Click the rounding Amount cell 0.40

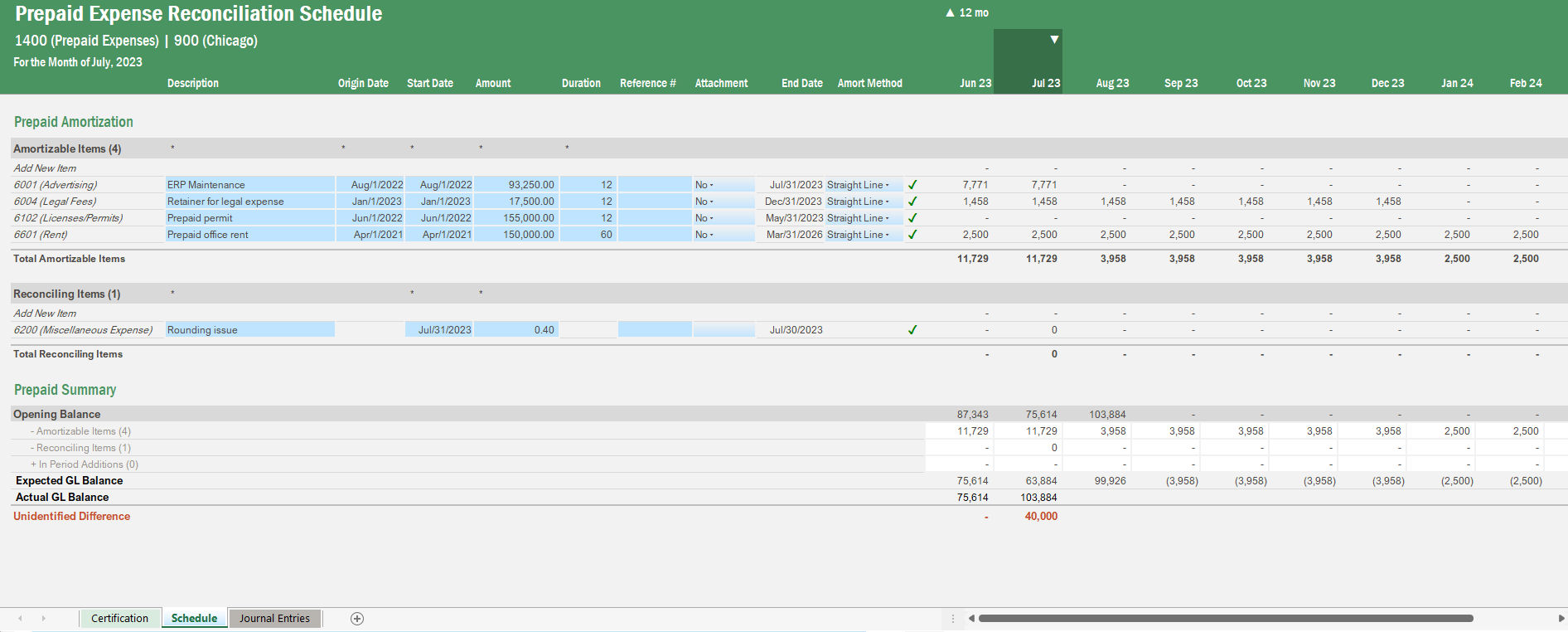[515, 330]
